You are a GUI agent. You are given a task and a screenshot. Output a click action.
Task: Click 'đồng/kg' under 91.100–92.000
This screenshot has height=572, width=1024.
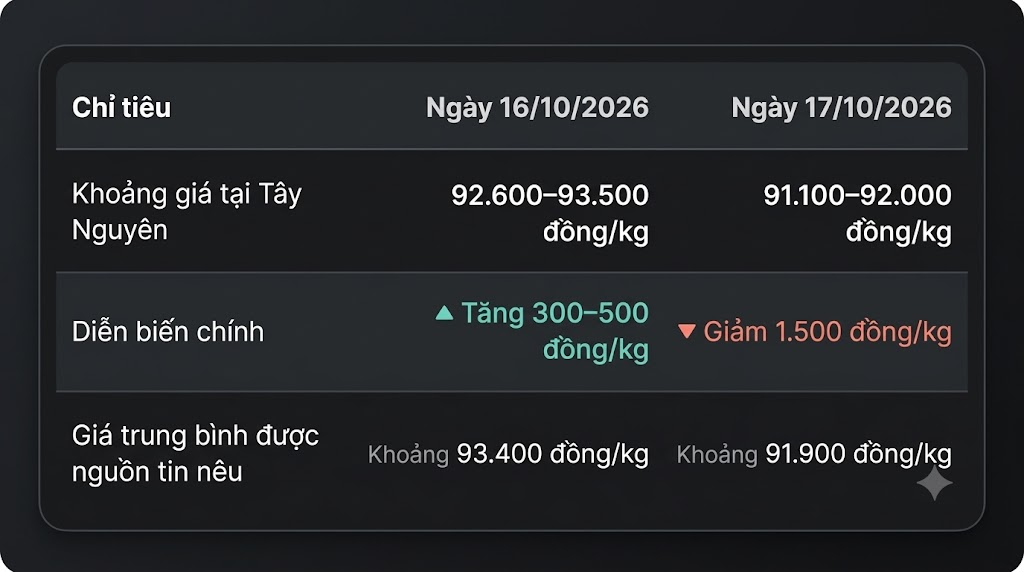coord(899,232)
